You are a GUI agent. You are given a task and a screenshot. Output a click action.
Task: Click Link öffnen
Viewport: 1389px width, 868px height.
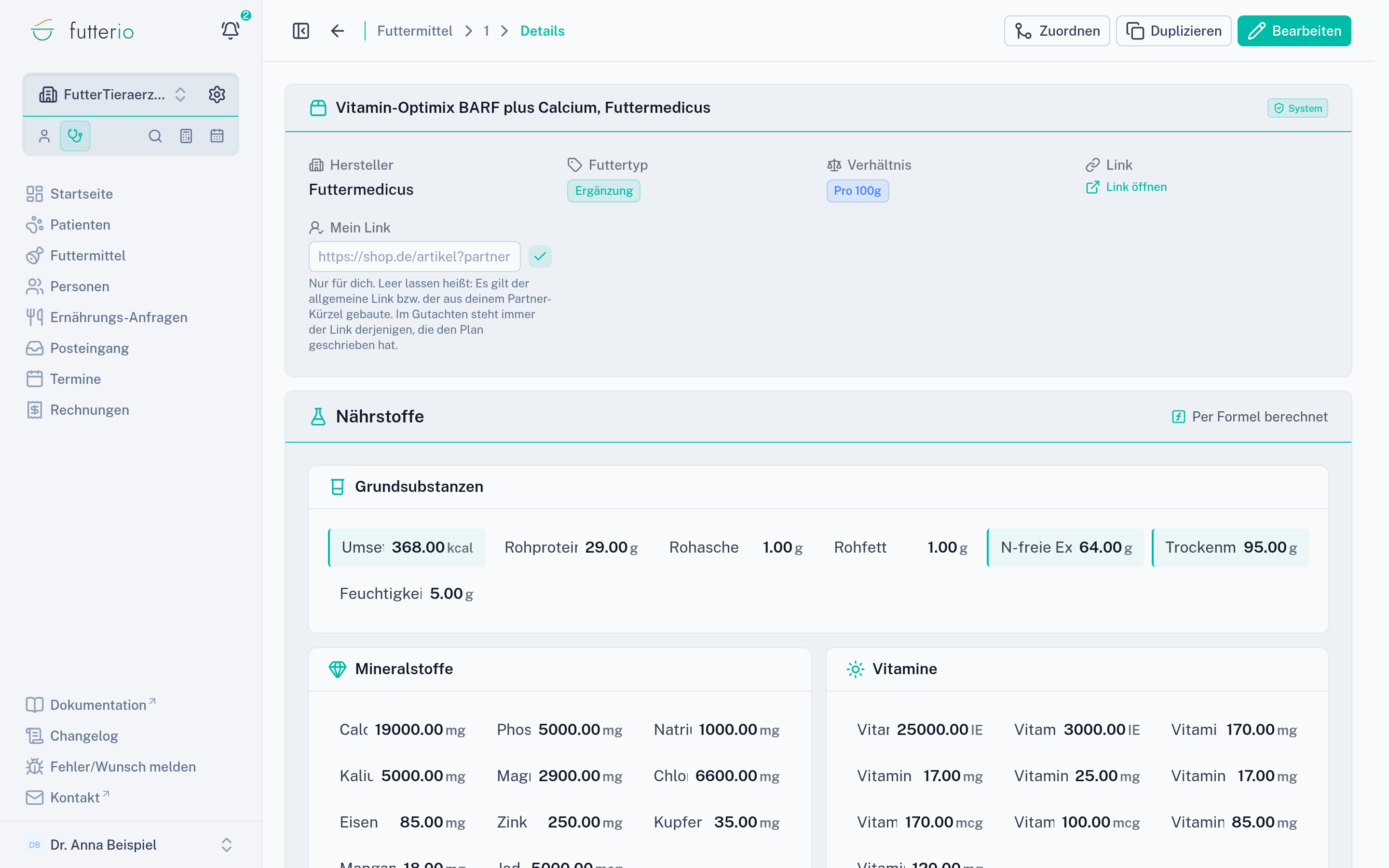pos(1126,187)
